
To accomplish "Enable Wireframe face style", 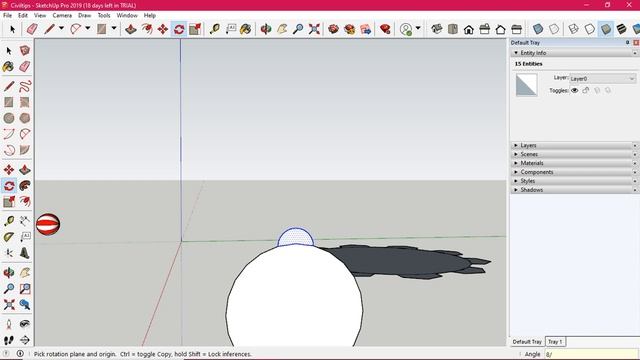I will click(573, 29).
